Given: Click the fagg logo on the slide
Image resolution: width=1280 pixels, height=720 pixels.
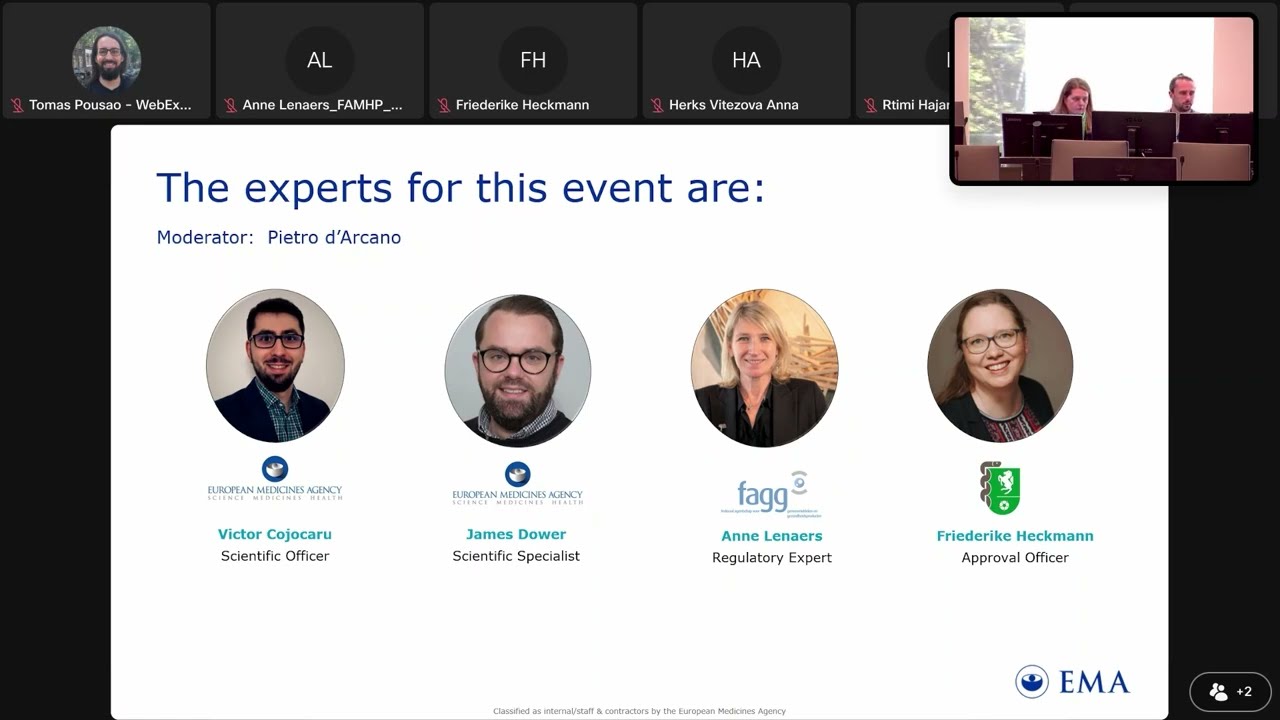Looking at the screenshot, I should 772,493.
